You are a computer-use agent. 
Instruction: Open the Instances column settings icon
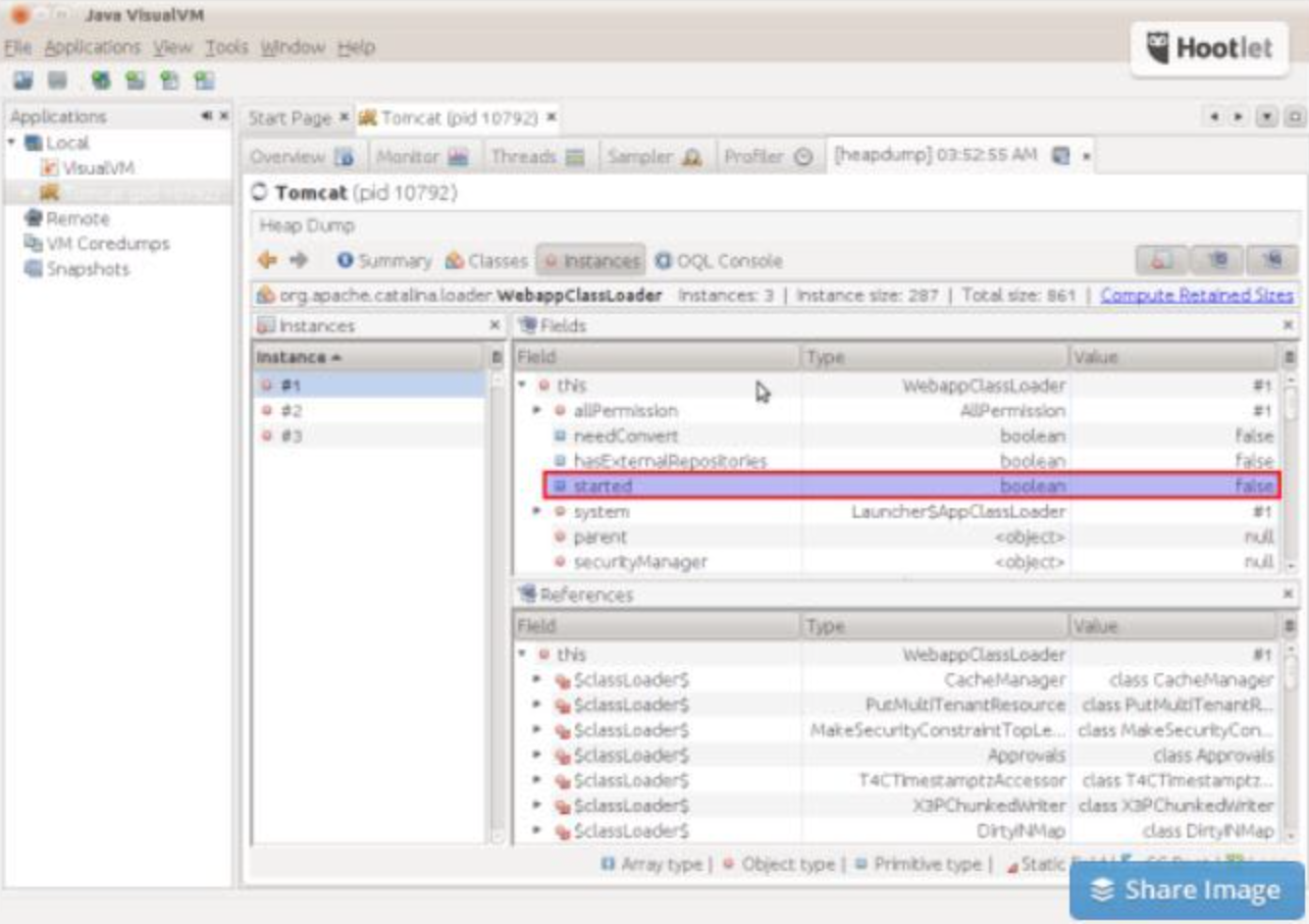tap(497, 357)
